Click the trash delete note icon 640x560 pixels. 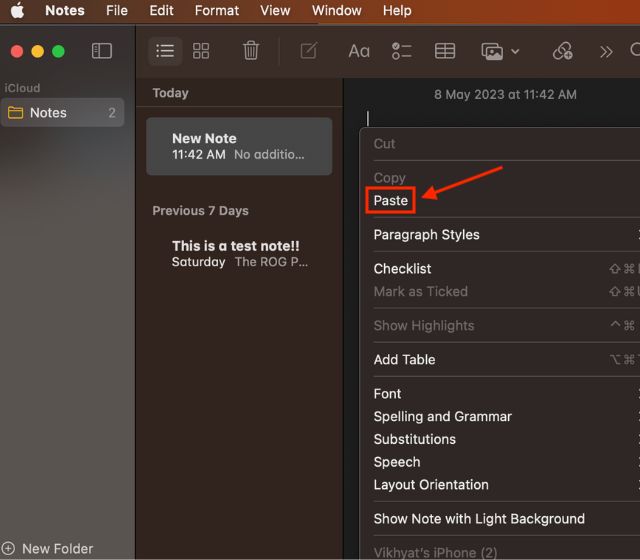click(251, 51)
